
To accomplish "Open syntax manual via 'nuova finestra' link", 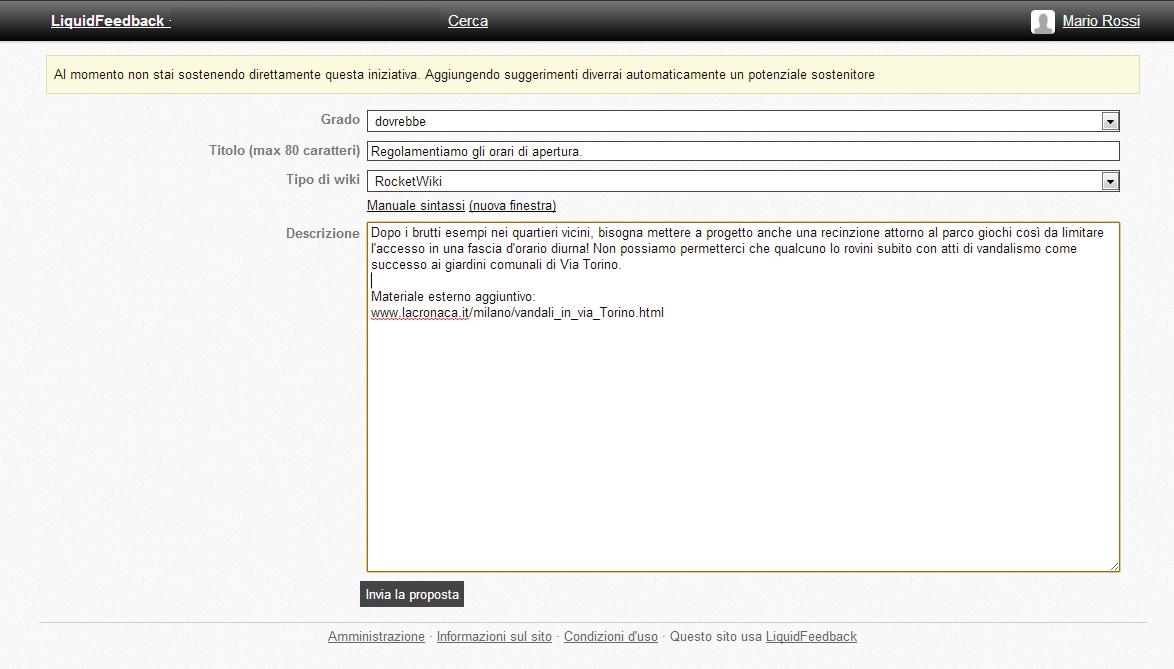I will coord(512,206).
